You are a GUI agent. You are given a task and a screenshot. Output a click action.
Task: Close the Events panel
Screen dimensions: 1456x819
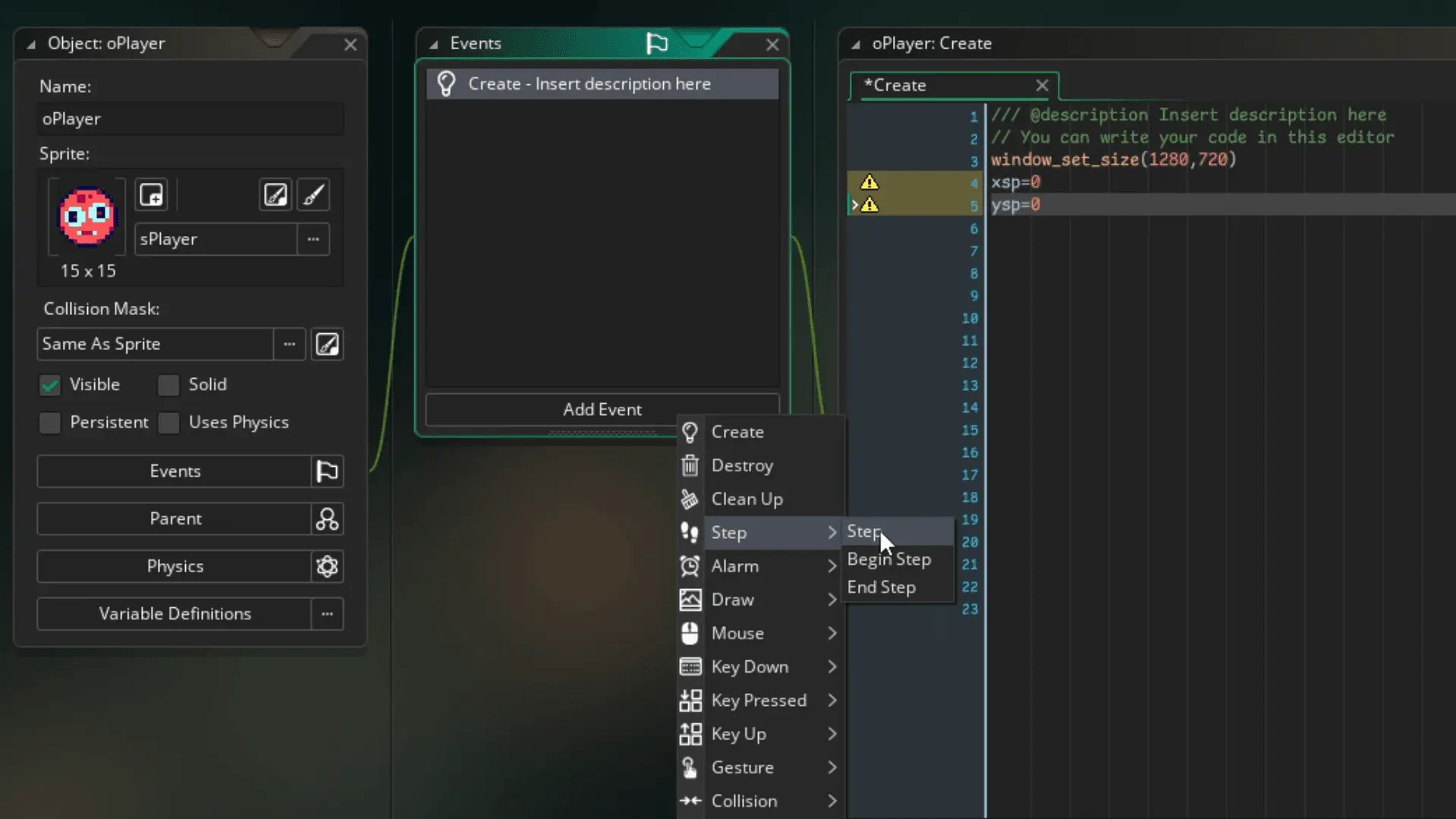(772, 44)
